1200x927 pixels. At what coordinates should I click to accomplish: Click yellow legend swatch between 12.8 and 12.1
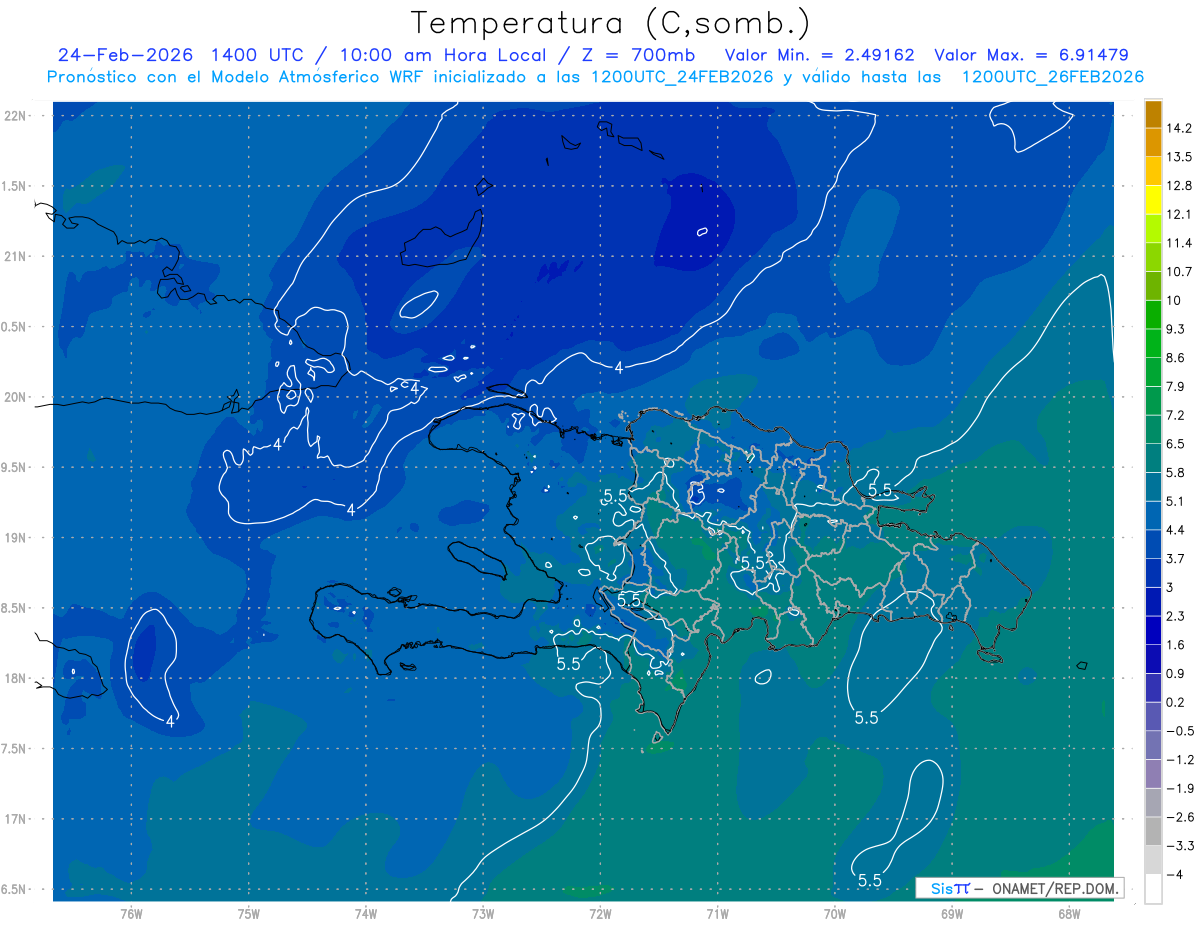(x=1153, y=200)
